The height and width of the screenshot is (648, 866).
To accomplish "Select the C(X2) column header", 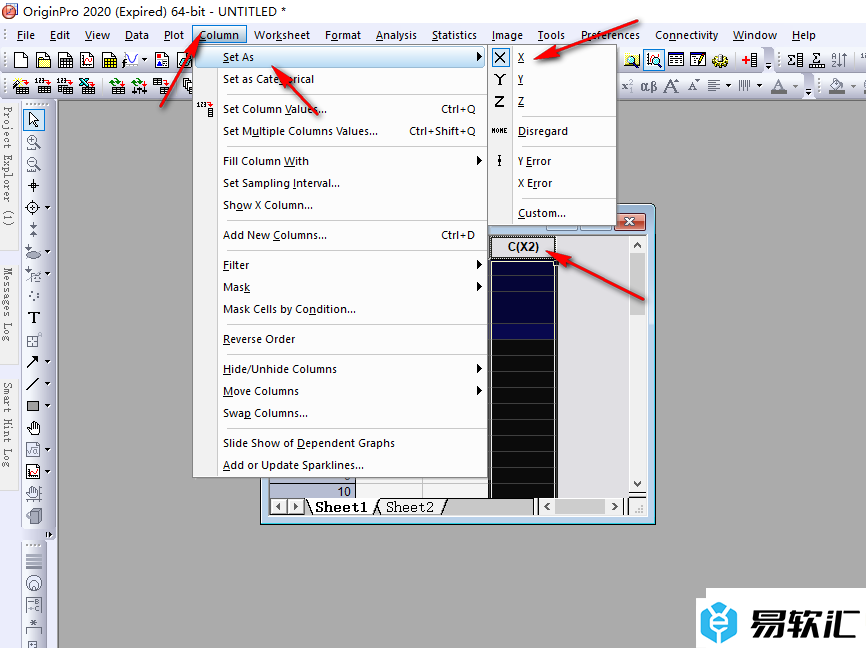I will pyautogui.click(x=522, y=247).
